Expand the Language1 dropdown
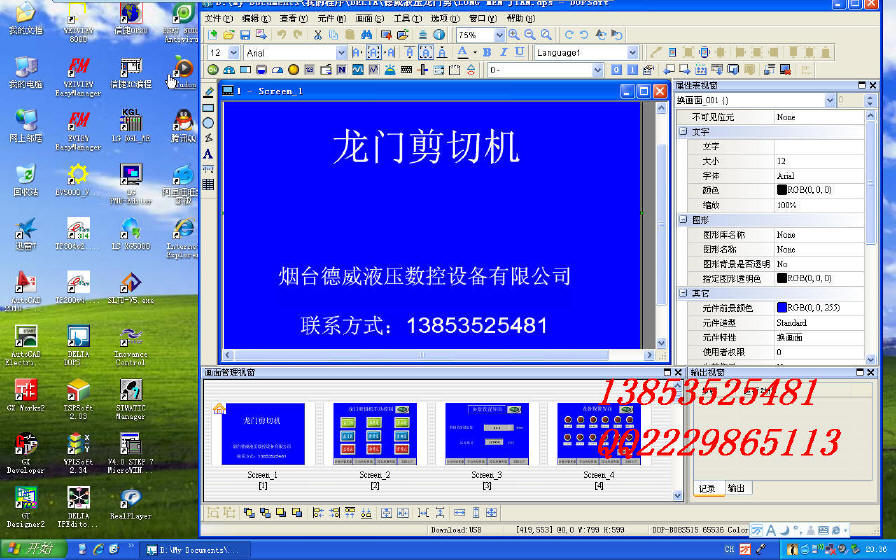 pyautogui.click(x=632, y=52)
